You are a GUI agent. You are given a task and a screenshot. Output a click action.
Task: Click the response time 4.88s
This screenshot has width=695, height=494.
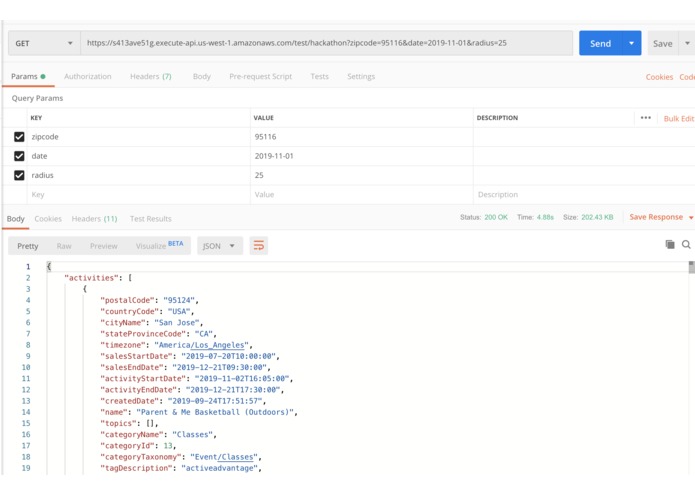tap(545, 217)
